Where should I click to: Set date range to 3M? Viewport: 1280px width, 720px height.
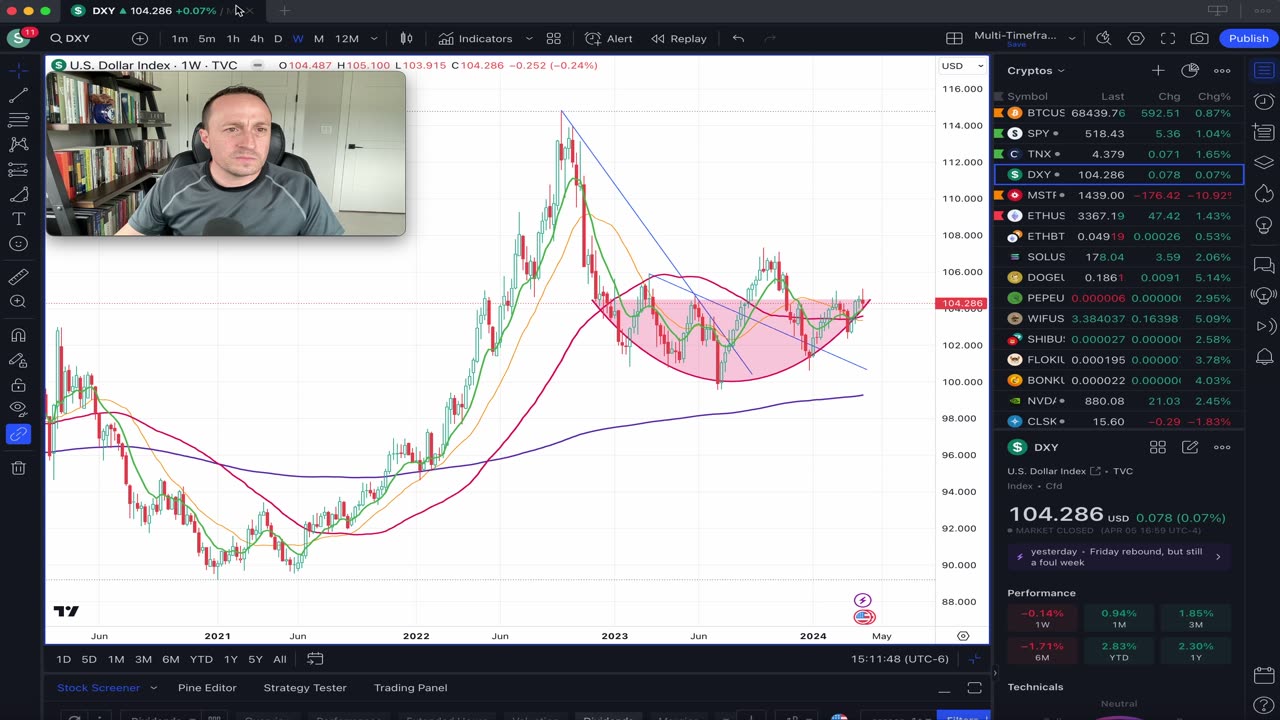tap(143, 659)
